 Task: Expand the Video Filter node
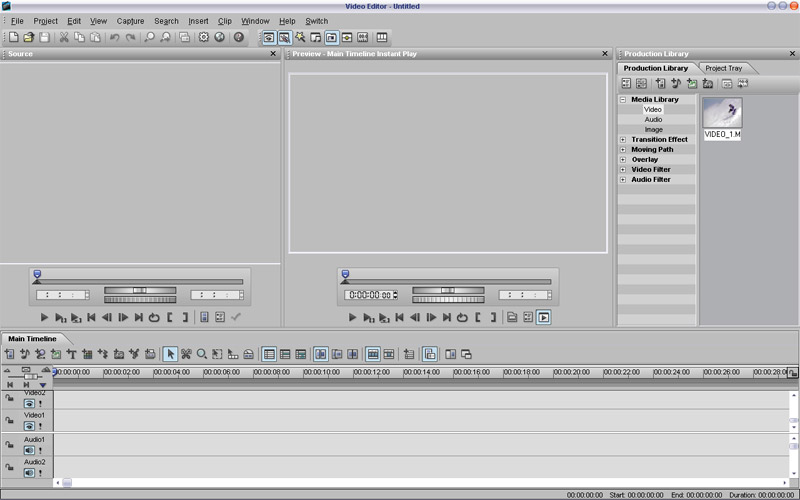click(623, 169)
